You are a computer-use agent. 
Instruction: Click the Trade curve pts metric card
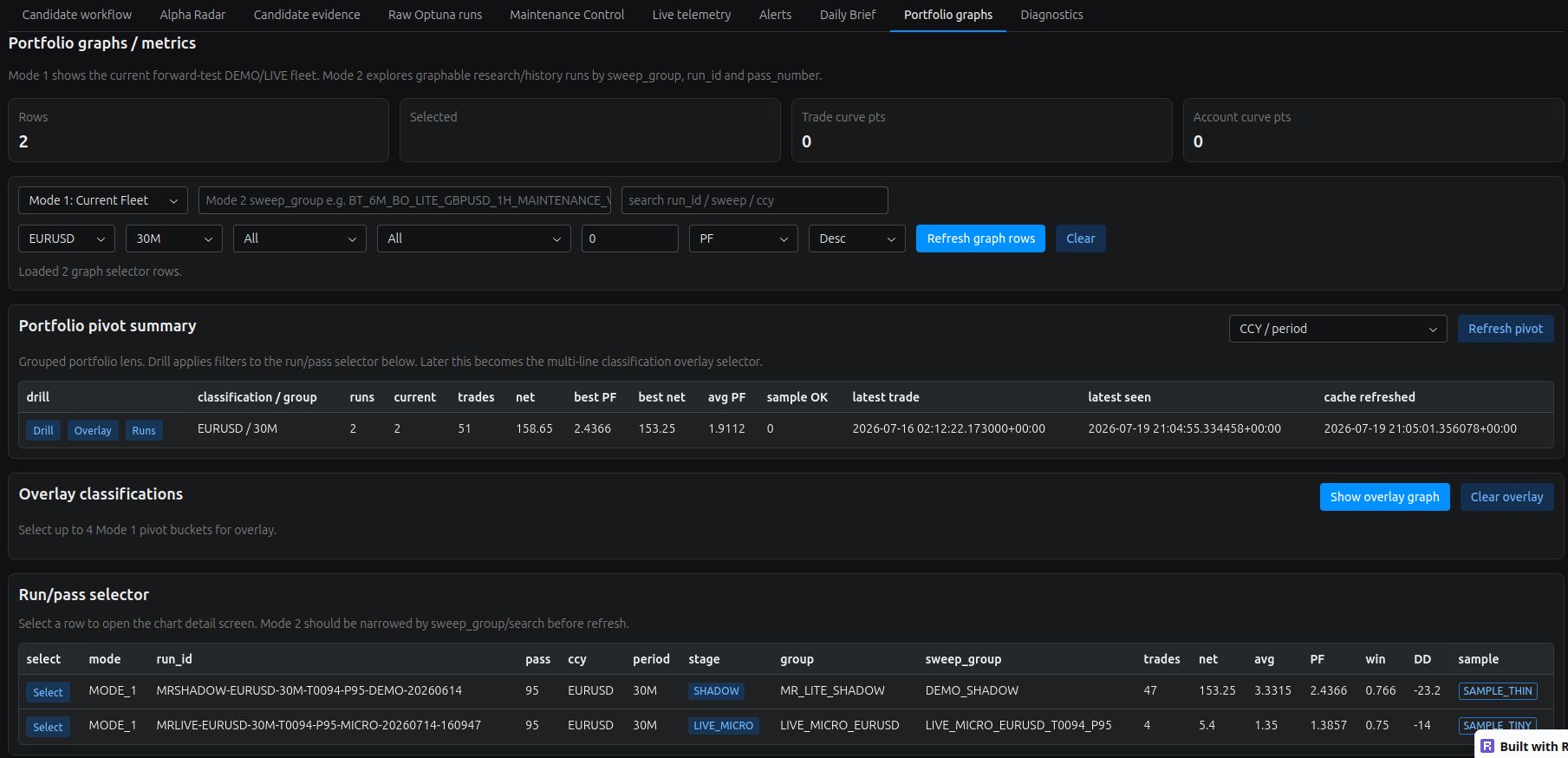coord(981,130)
